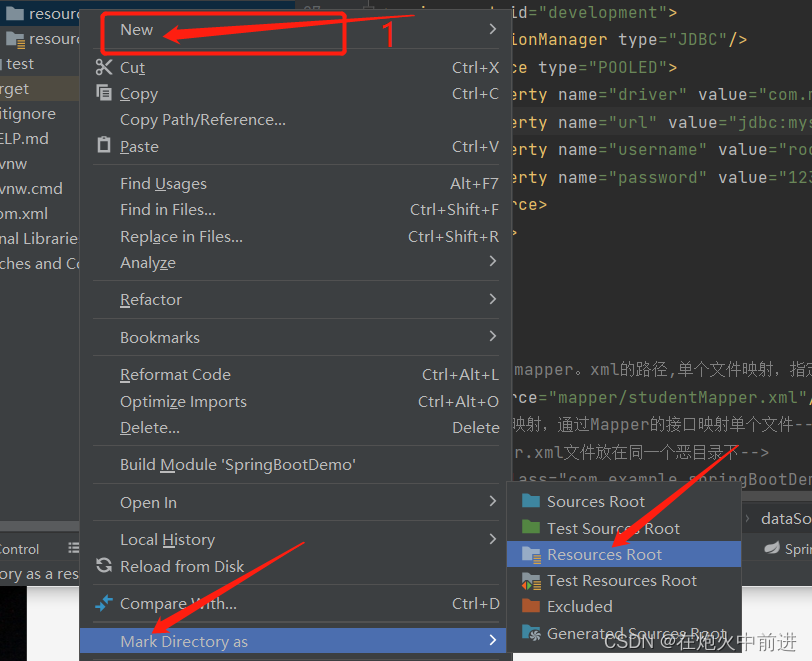Expand the Bookmarks submenu arrow

click(x=492, y=336)
